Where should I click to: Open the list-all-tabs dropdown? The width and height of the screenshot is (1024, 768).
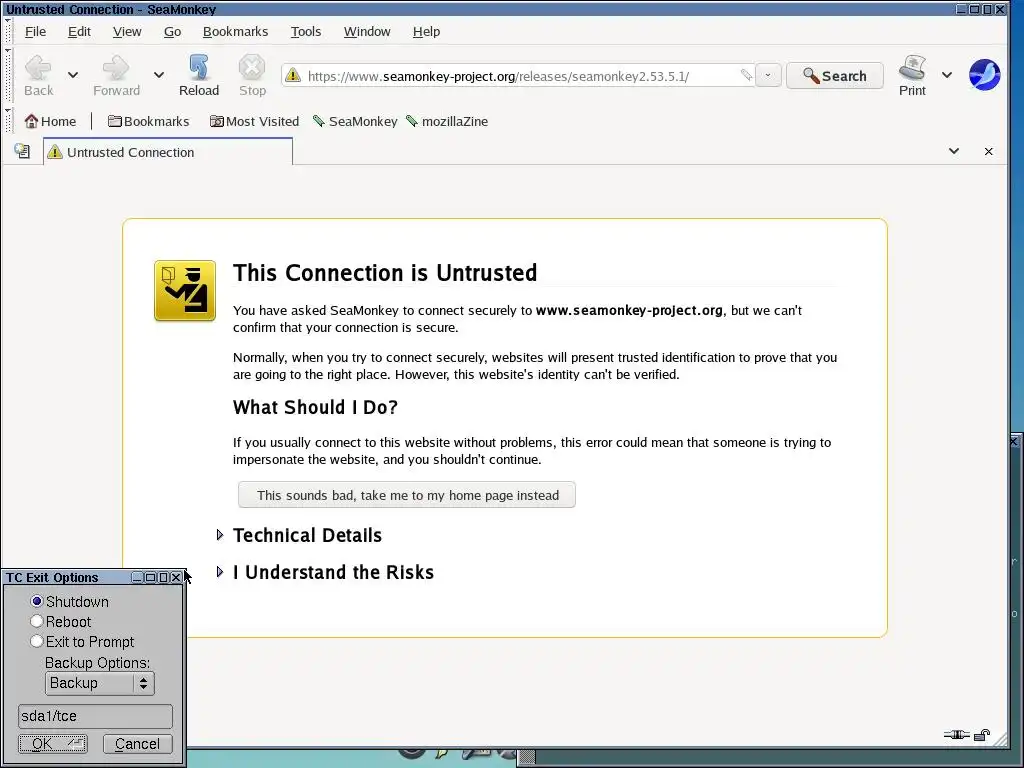pos(954,152)
